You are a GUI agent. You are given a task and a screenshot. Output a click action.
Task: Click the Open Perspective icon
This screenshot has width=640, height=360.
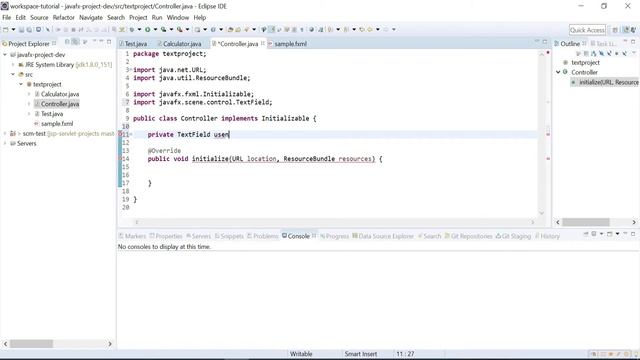615,30
